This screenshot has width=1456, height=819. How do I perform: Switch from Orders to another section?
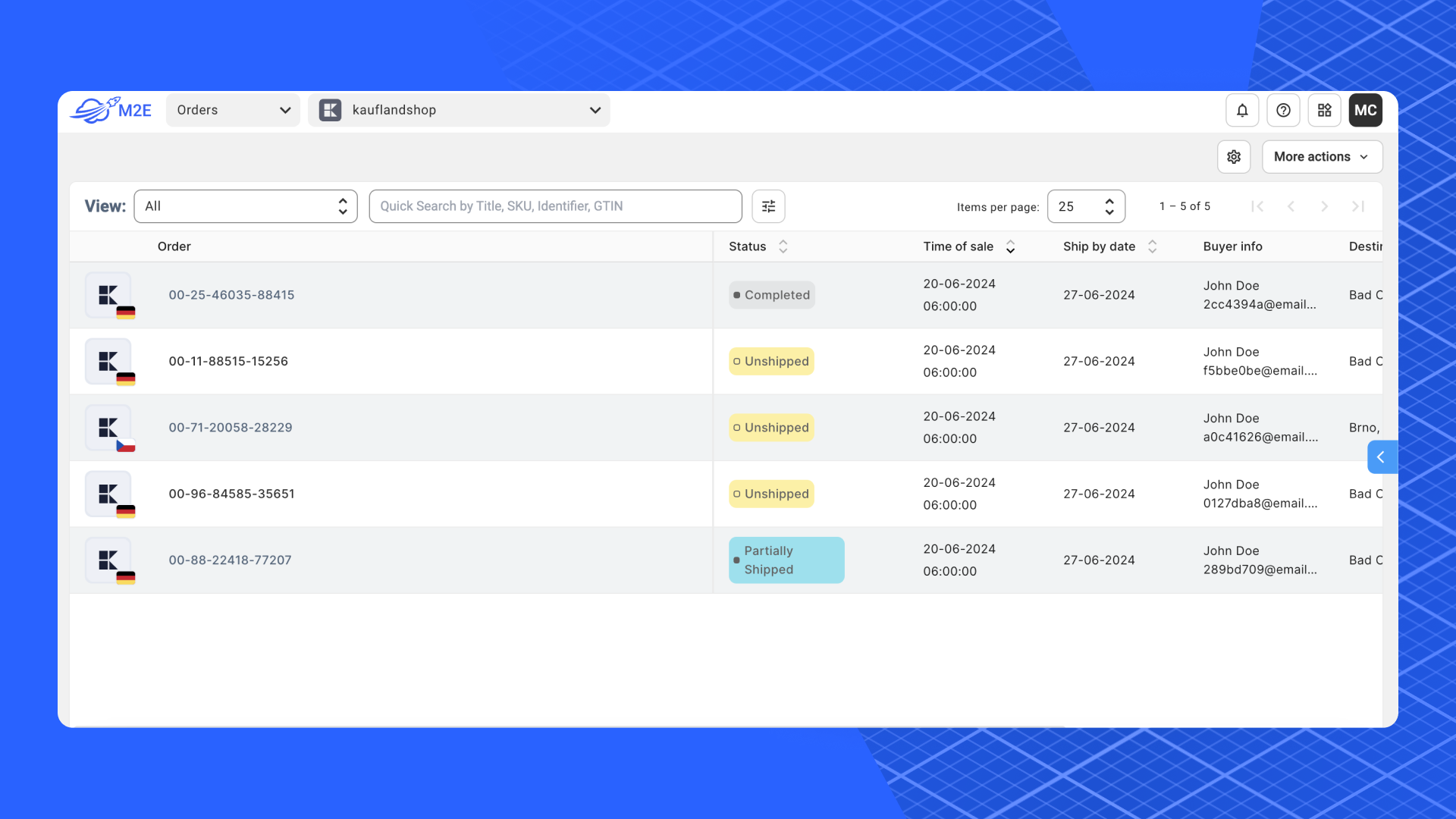233,110
